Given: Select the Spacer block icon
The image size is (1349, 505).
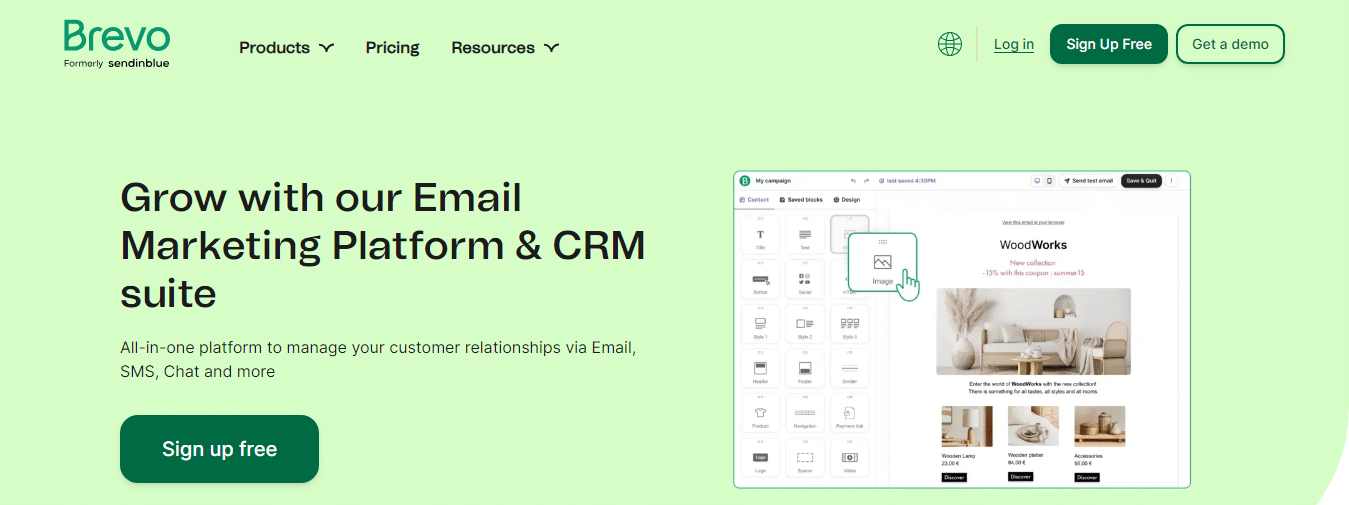Looking at the screenshot, I should click(x=805, y=458).
